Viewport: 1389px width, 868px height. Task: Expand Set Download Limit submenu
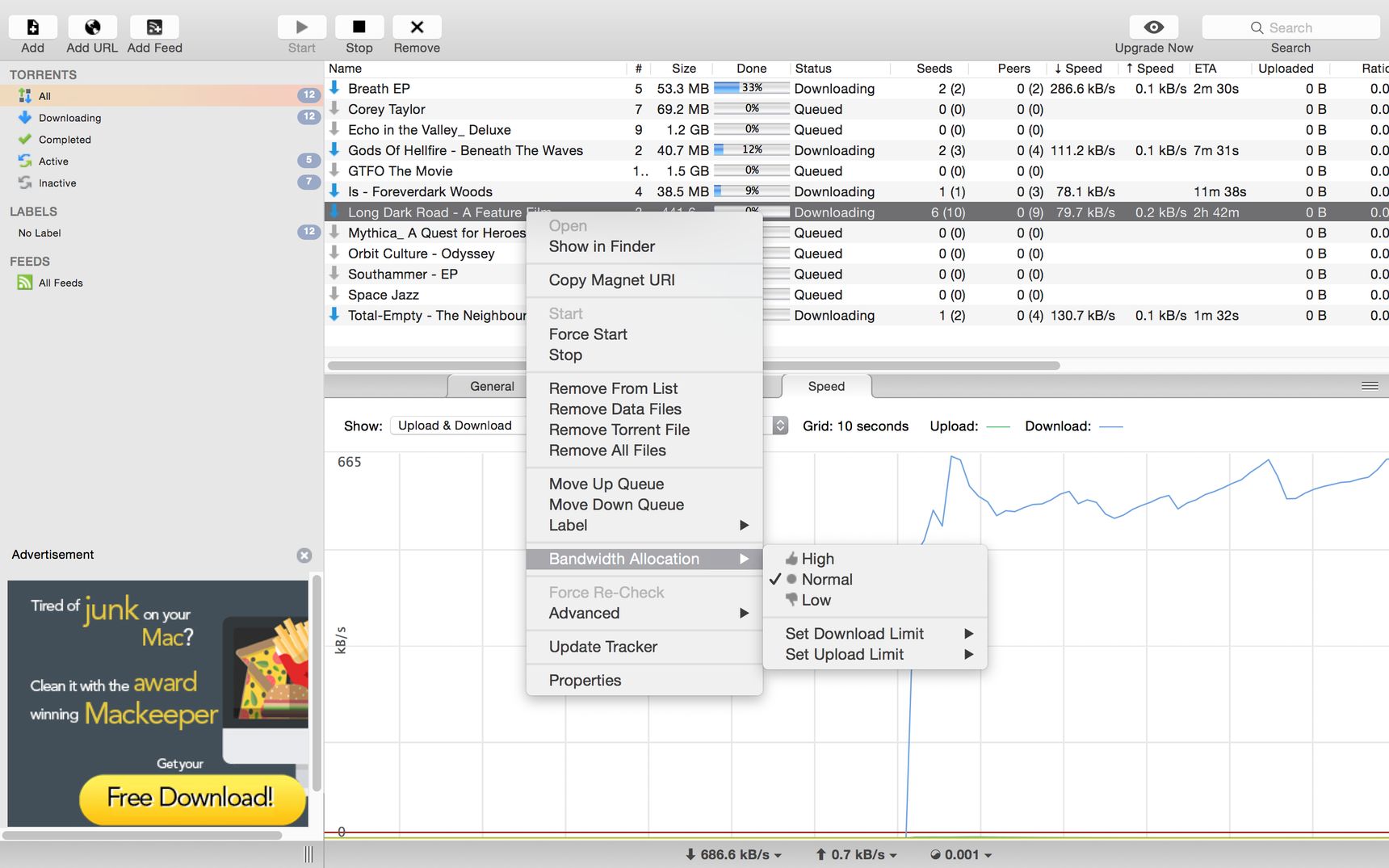click(875, 634)
